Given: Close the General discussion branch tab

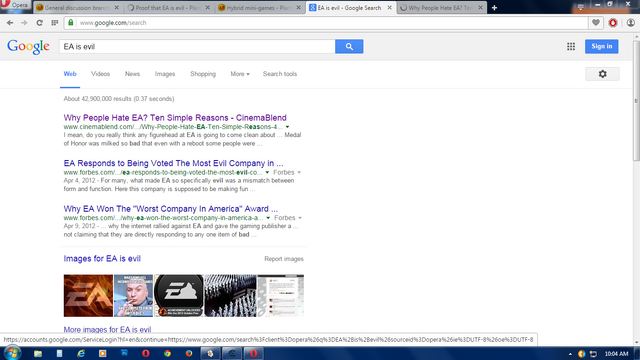Looking at the screenshot, I should click(x=117, y=8).
